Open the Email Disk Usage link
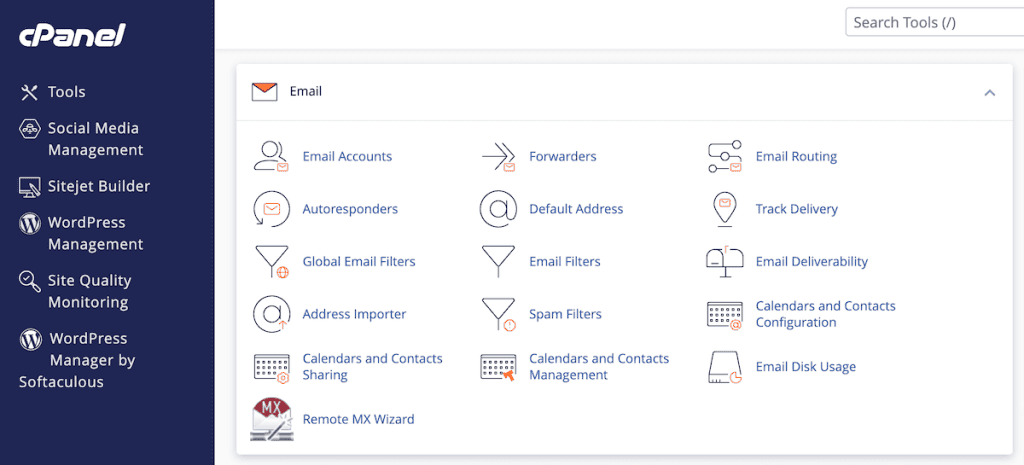The image size is (1024, 465). (x=805, y=367)
